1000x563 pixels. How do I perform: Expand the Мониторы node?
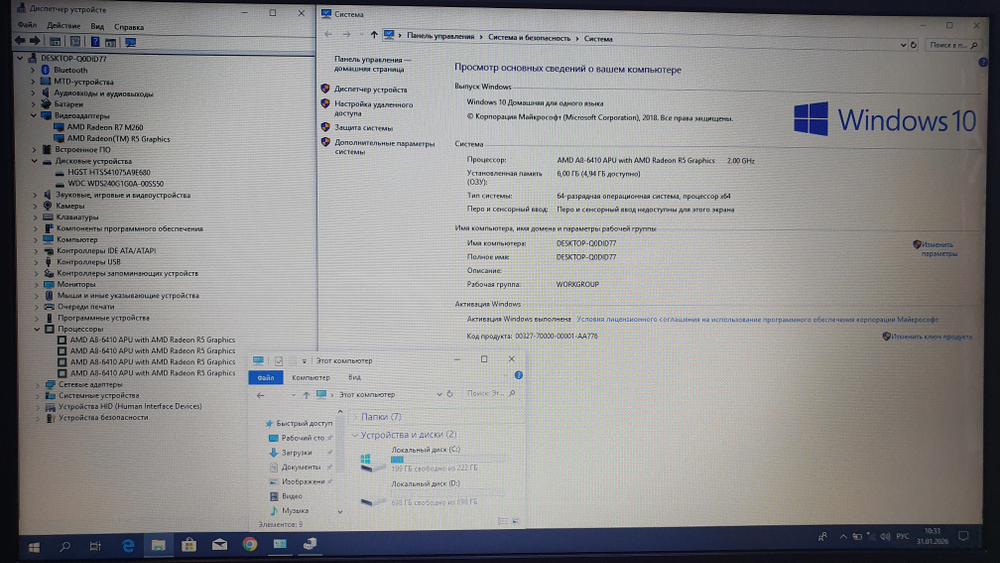coord(36,284)
